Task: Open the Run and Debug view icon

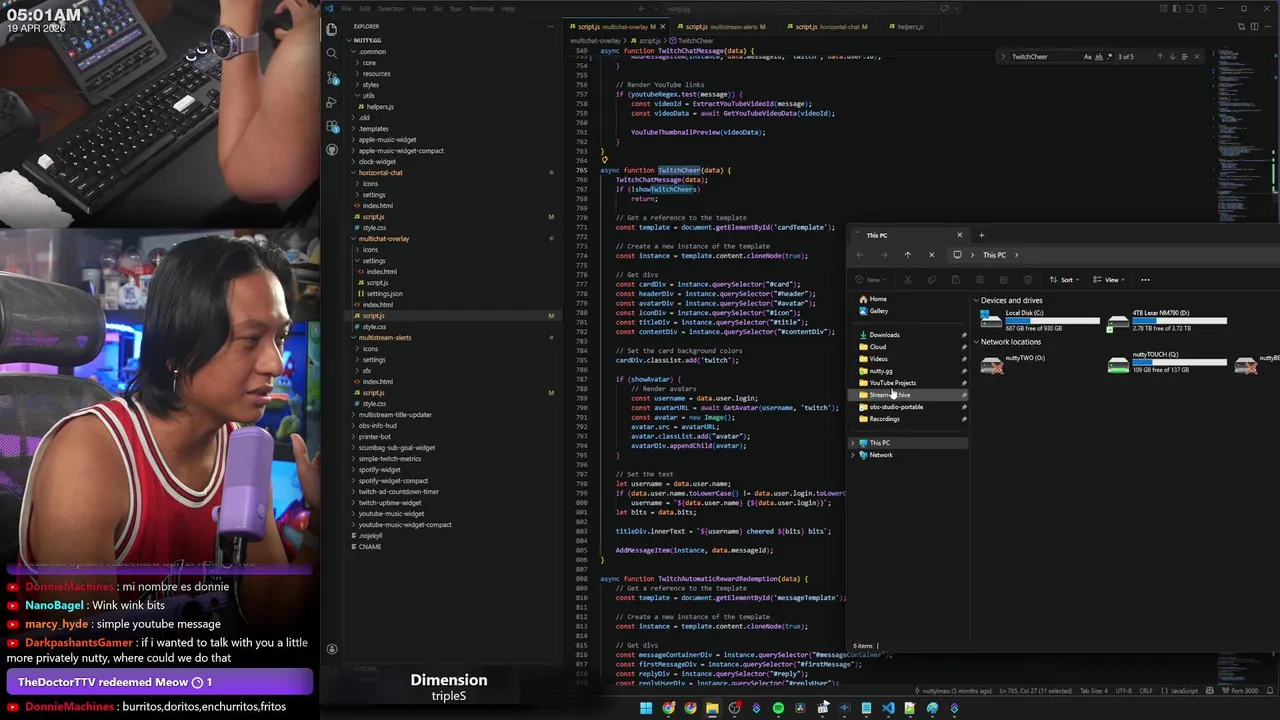Action: click(332, 102)
